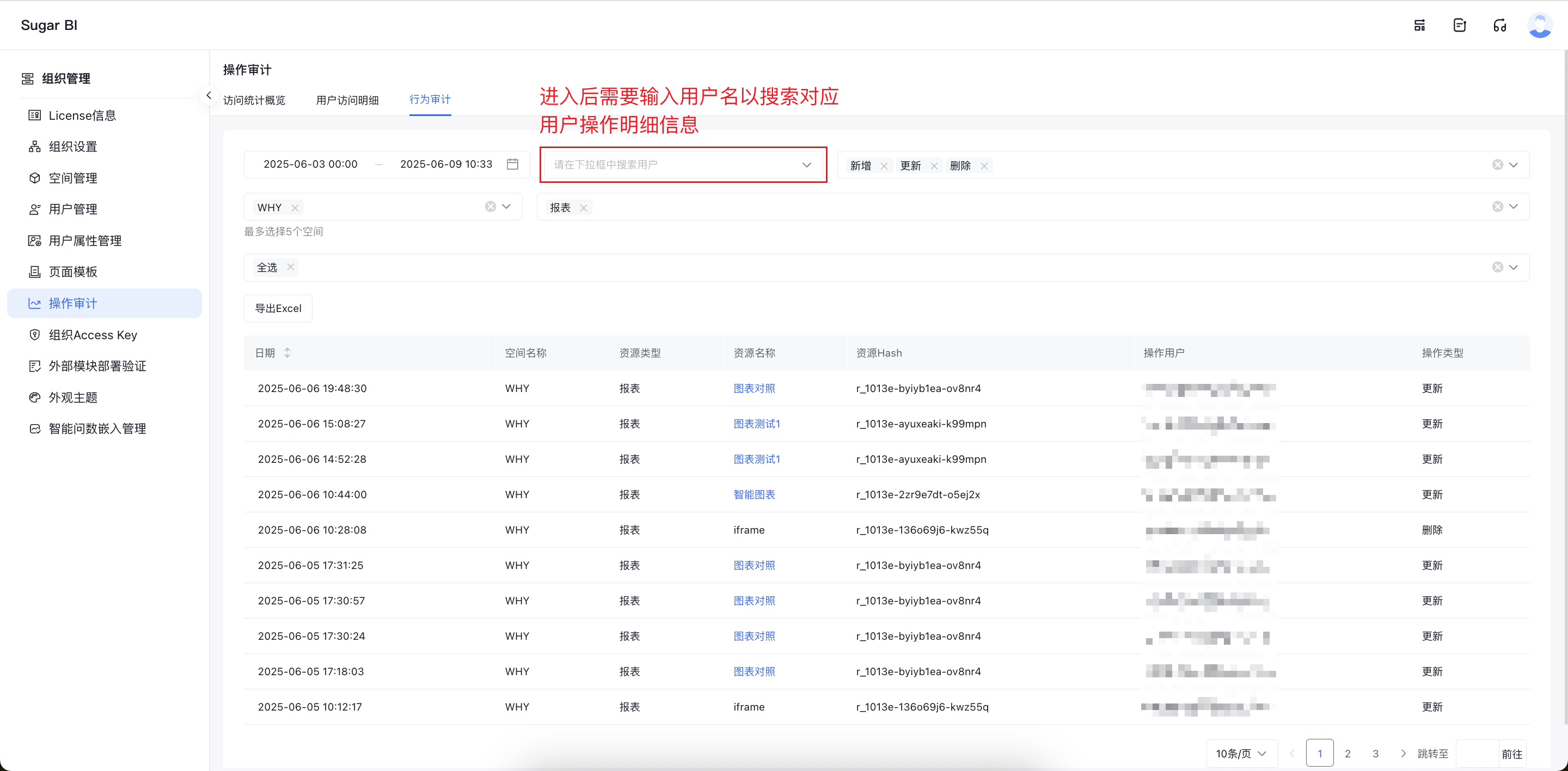Click the start date 2025-06-03 00:00 field
This screenshot has width=1568, height=771.
pos(310,164)
